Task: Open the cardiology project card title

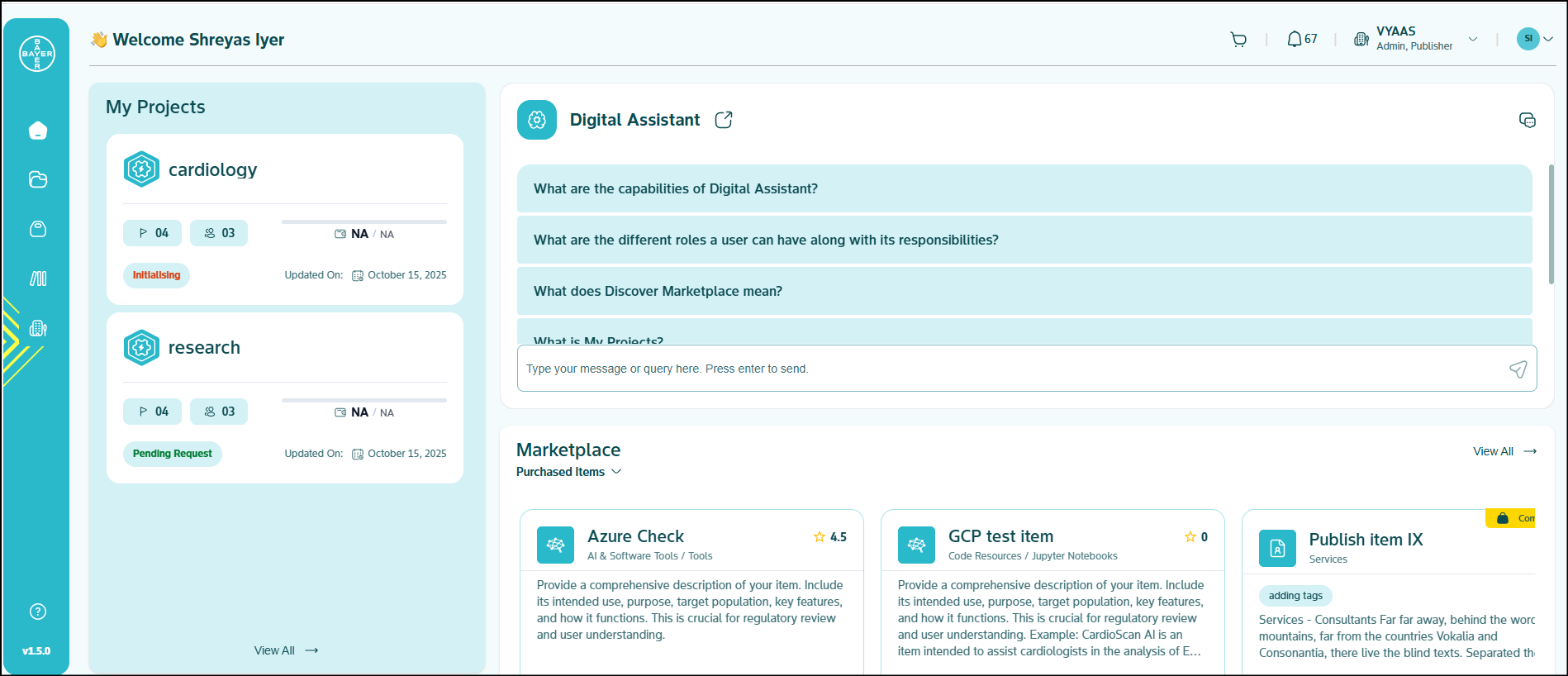Action: tap(212, 169)
